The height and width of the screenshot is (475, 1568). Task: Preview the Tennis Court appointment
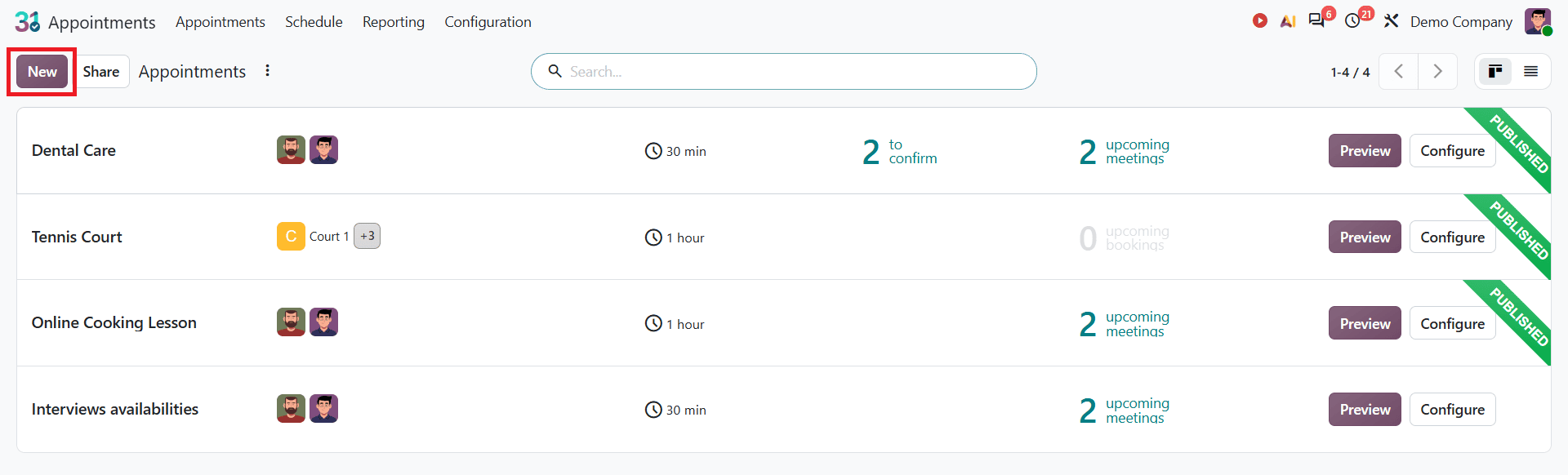(x=1365, y=237)
